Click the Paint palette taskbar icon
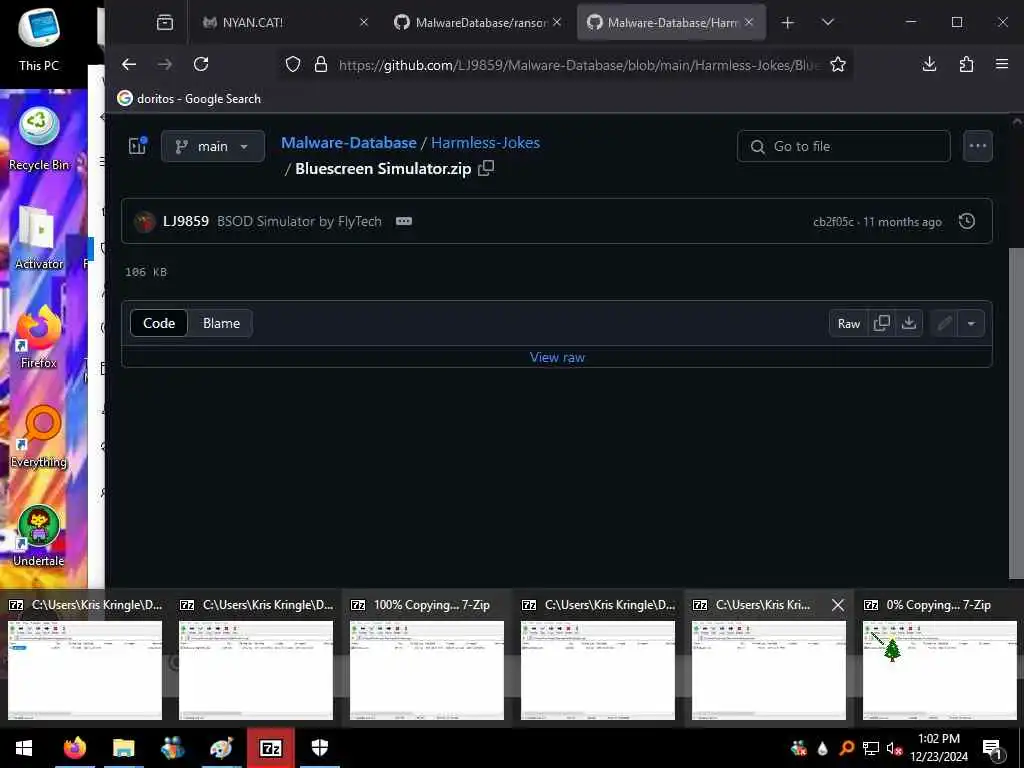Viewport: 1024px width, 768px height. 221,748
